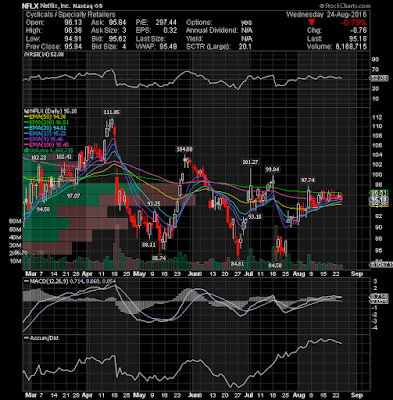Click the Prev Close value 95.94
This screenshot has height=400, width=393.
[73, 47]
